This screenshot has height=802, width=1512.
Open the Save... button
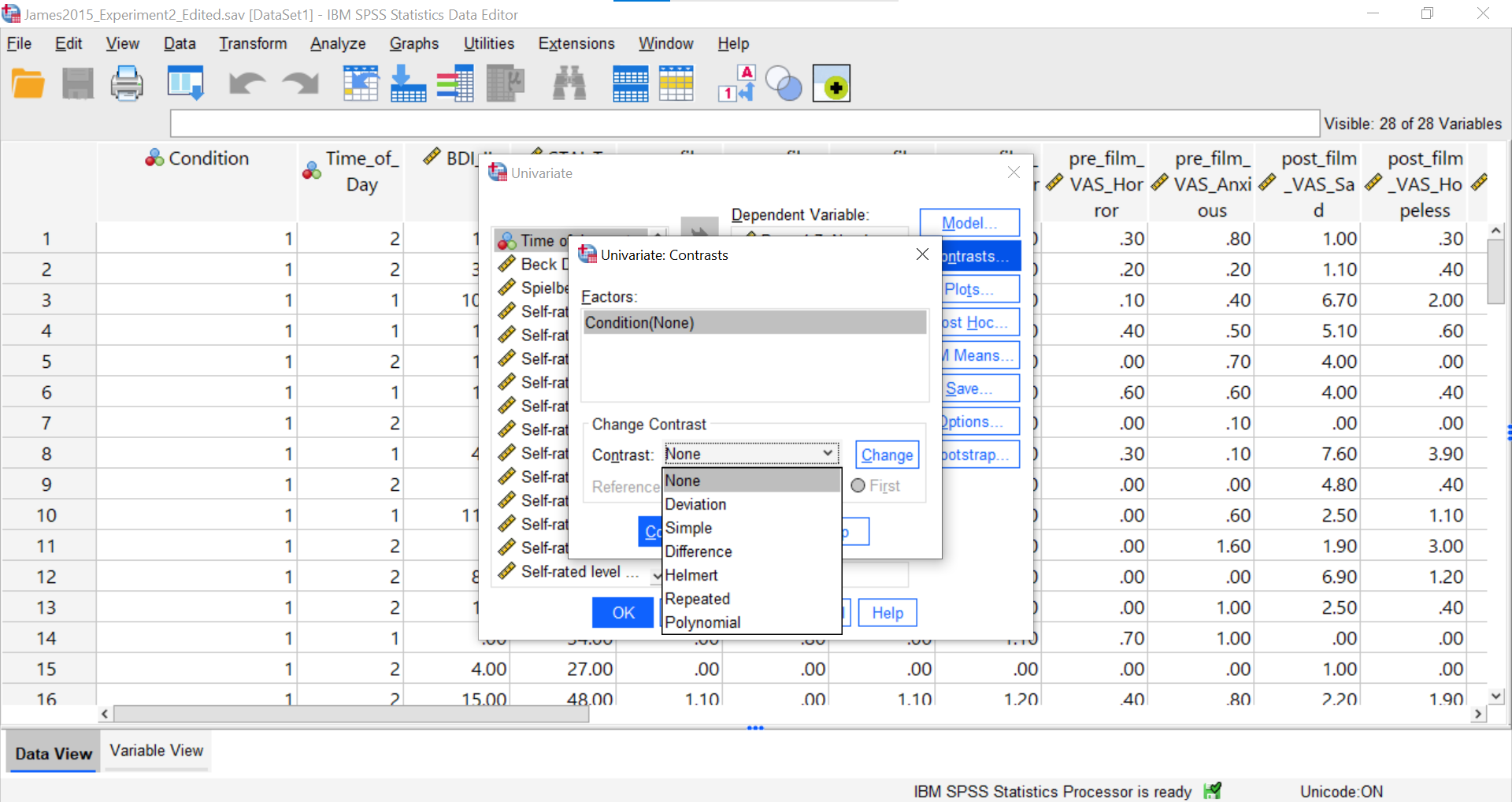980,388
